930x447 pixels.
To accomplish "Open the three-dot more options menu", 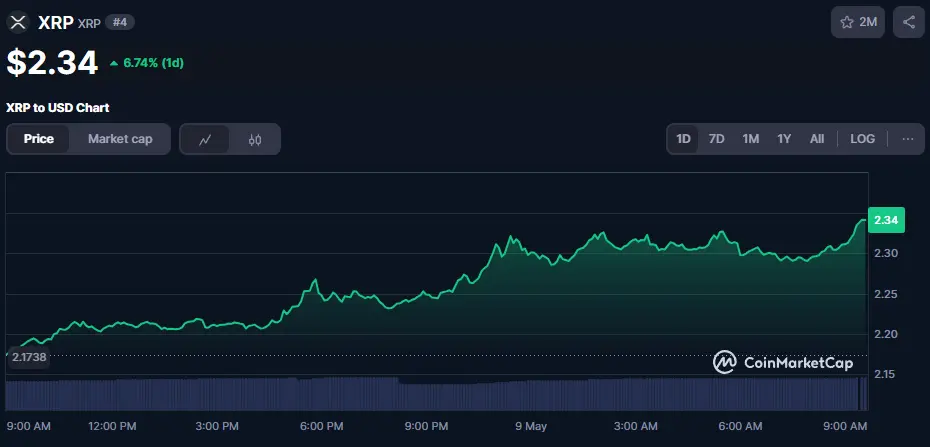I will [907, 139].
